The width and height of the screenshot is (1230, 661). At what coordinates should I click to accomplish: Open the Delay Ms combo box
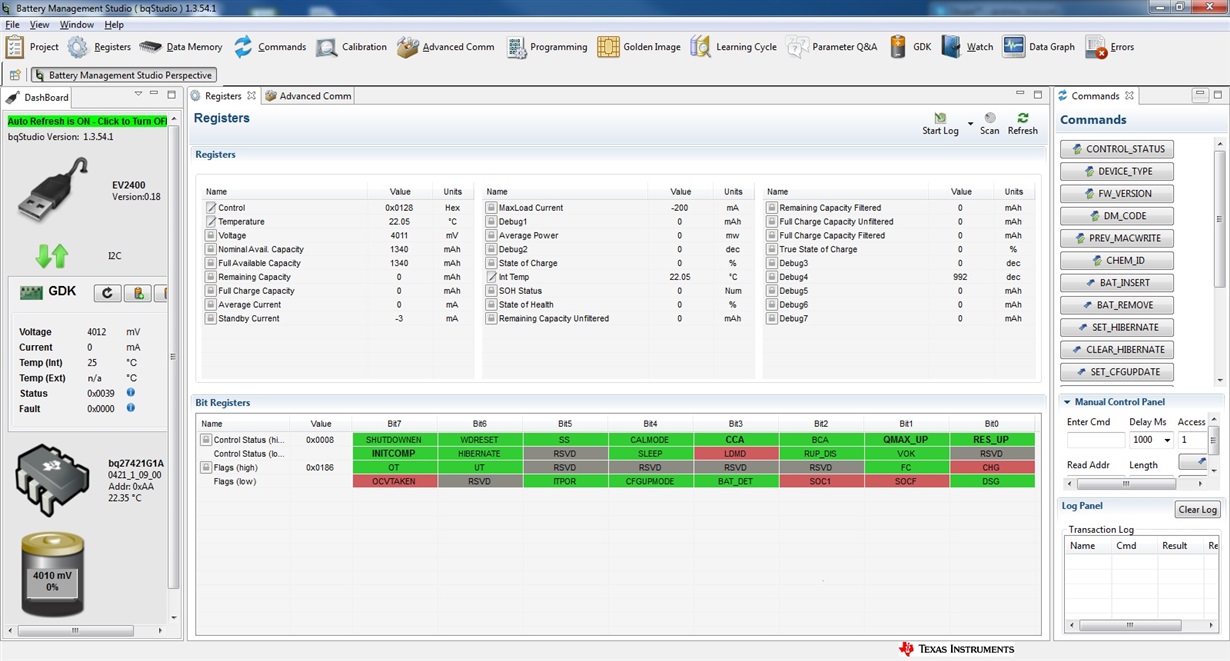click(1151, 440)
